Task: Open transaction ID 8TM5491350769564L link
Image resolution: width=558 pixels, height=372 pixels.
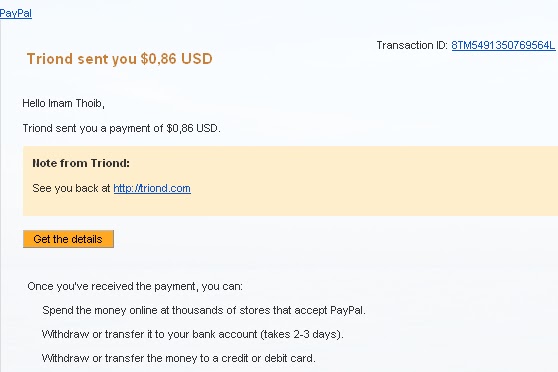Action: pos(503,46)
